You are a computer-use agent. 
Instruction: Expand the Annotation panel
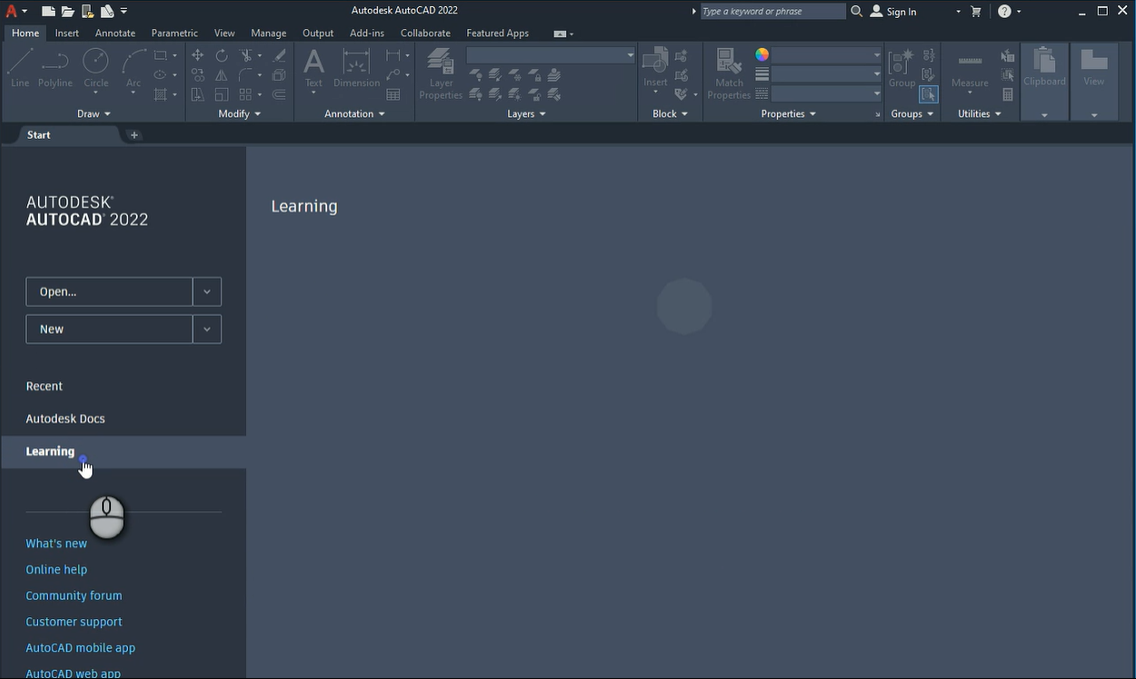click(x=354, y=114)
